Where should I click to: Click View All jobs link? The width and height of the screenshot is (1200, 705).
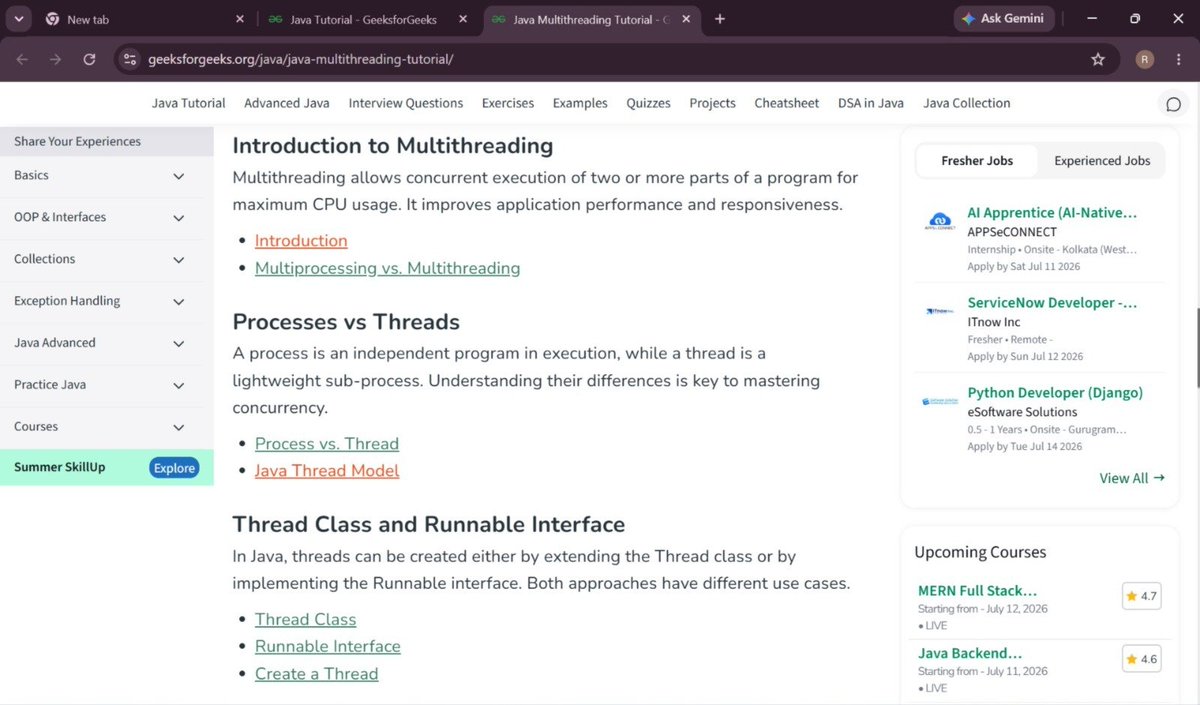point(1132,478)
